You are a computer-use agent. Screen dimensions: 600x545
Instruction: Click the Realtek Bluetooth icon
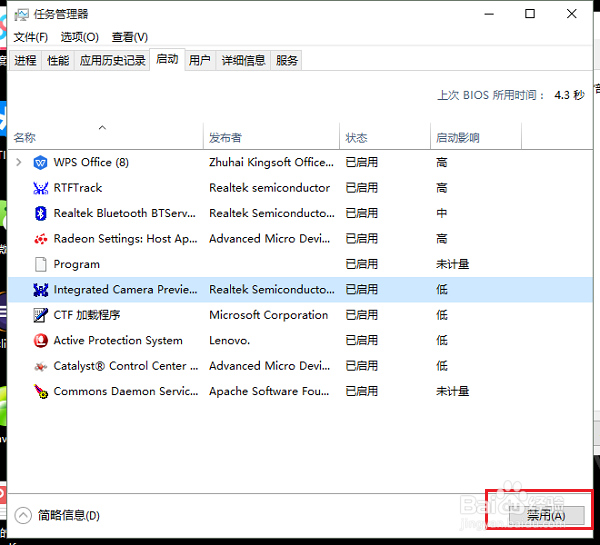(x=40, y=213)
